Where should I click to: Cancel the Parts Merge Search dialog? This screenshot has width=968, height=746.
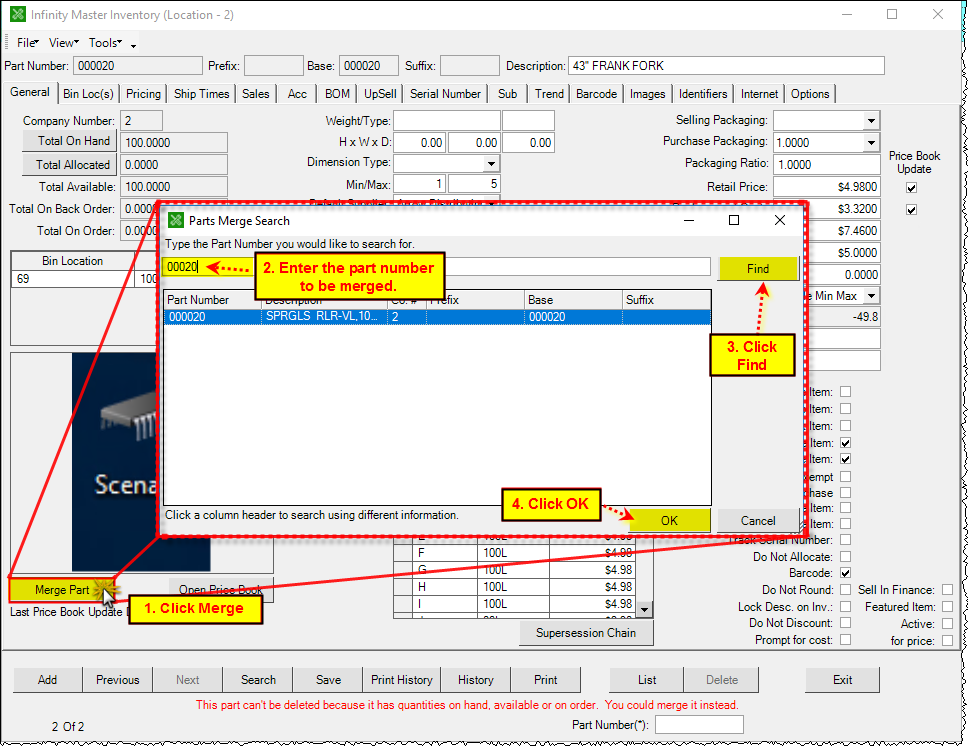tap(758, 521)
